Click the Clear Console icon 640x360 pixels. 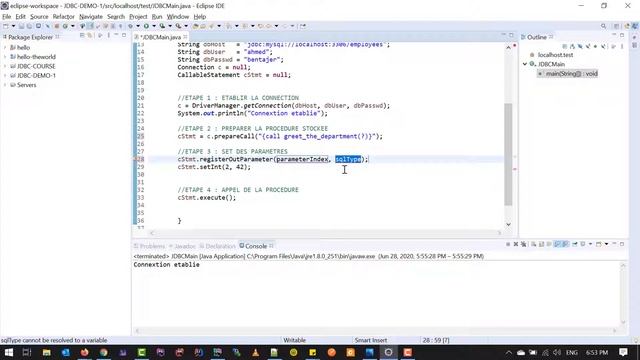(533, 244)
